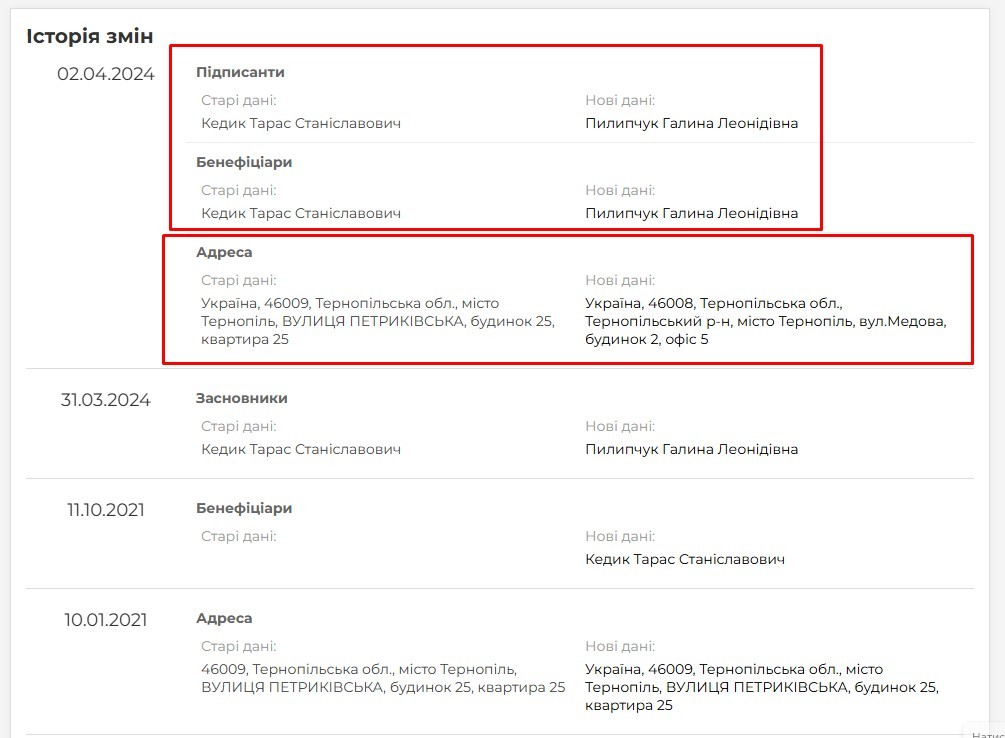Click 'Адреса' title under 02.04.2024
1005x738 pixels.
pos(224,253)
